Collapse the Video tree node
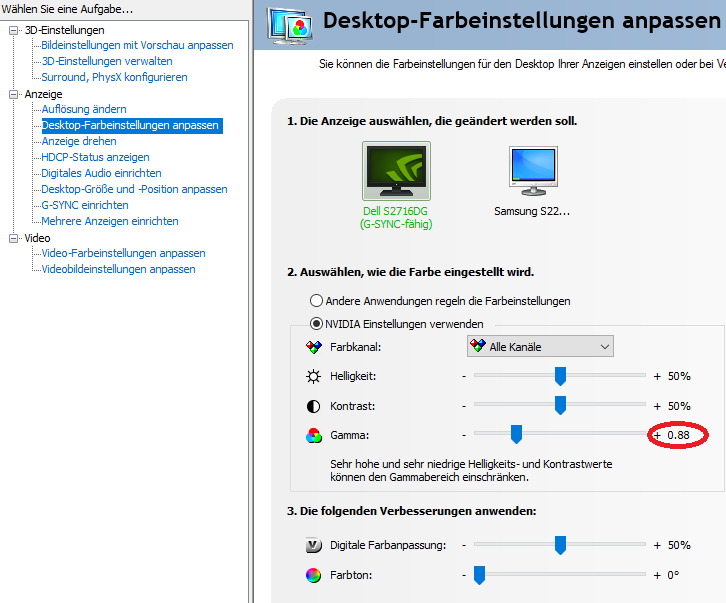 click(13, 239)
